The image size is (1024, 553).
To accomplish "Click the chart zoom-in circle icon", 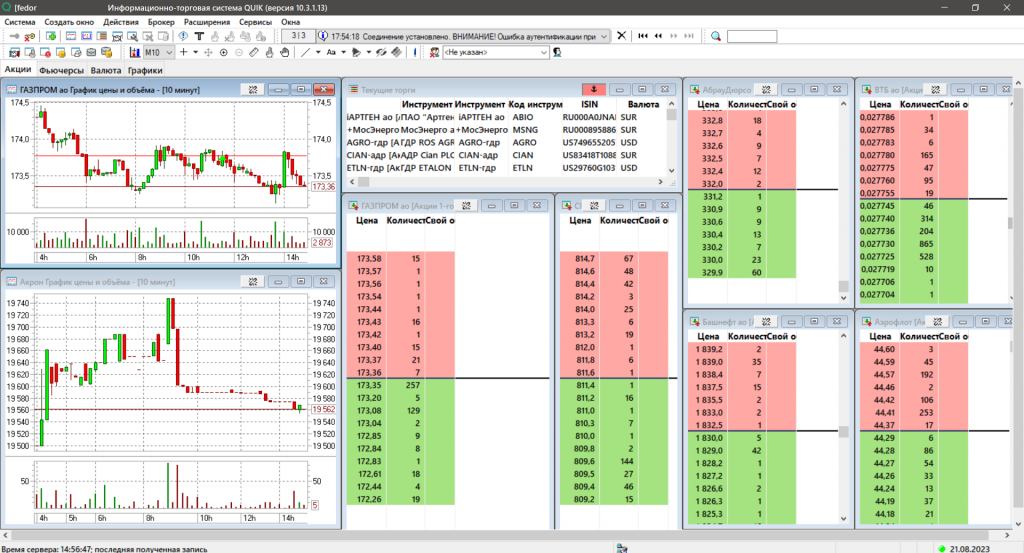I will tap(223, 52).
